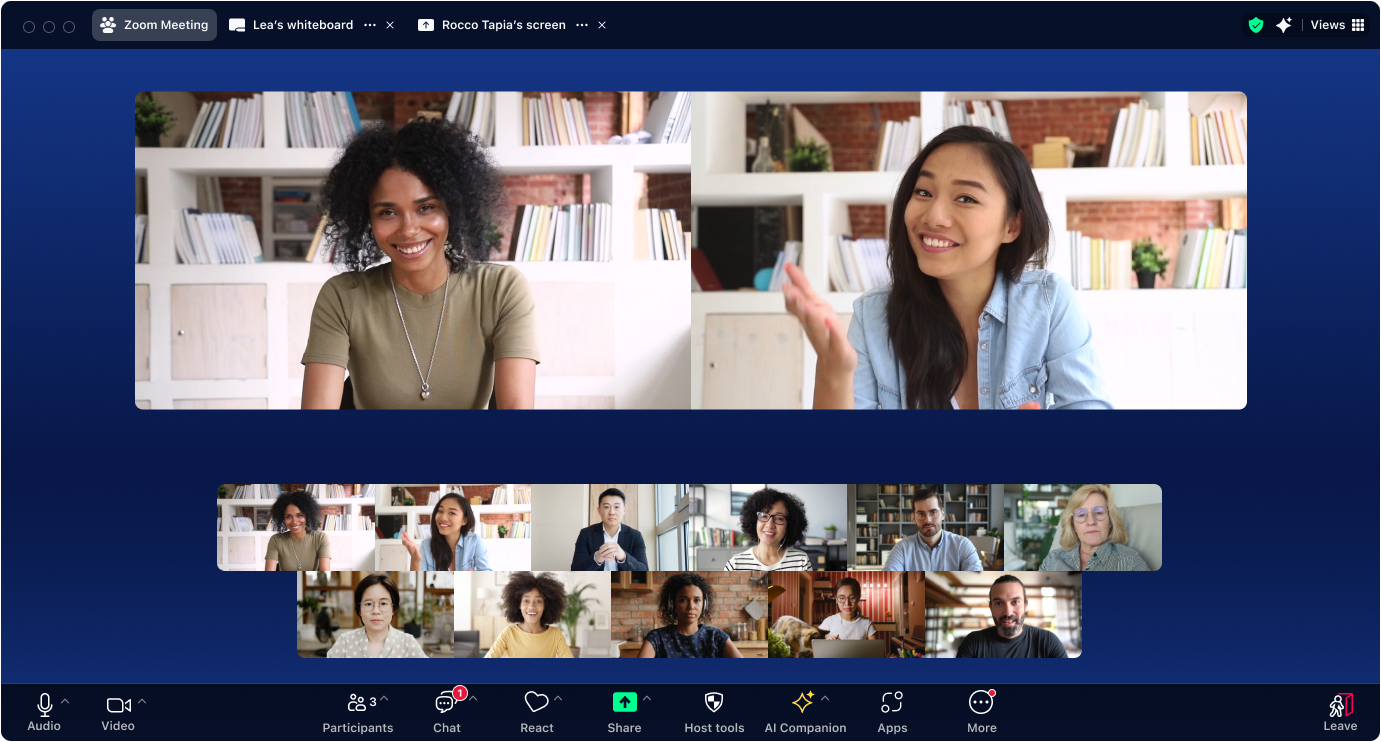
Task: Check meeting security via green shield icon
Action: [1256, 24]
